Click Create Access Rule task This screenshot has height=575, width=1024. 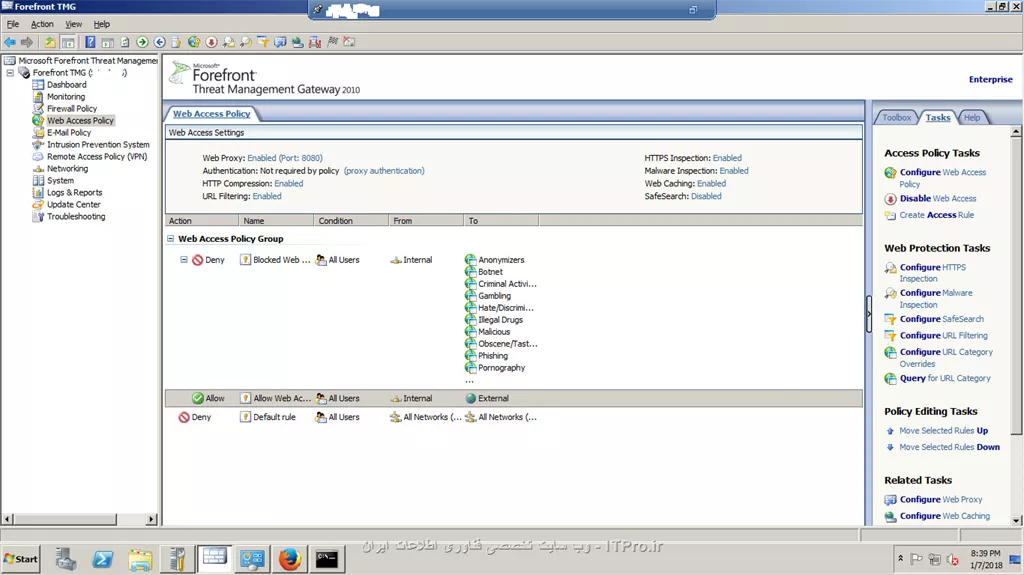click(936, 215)
